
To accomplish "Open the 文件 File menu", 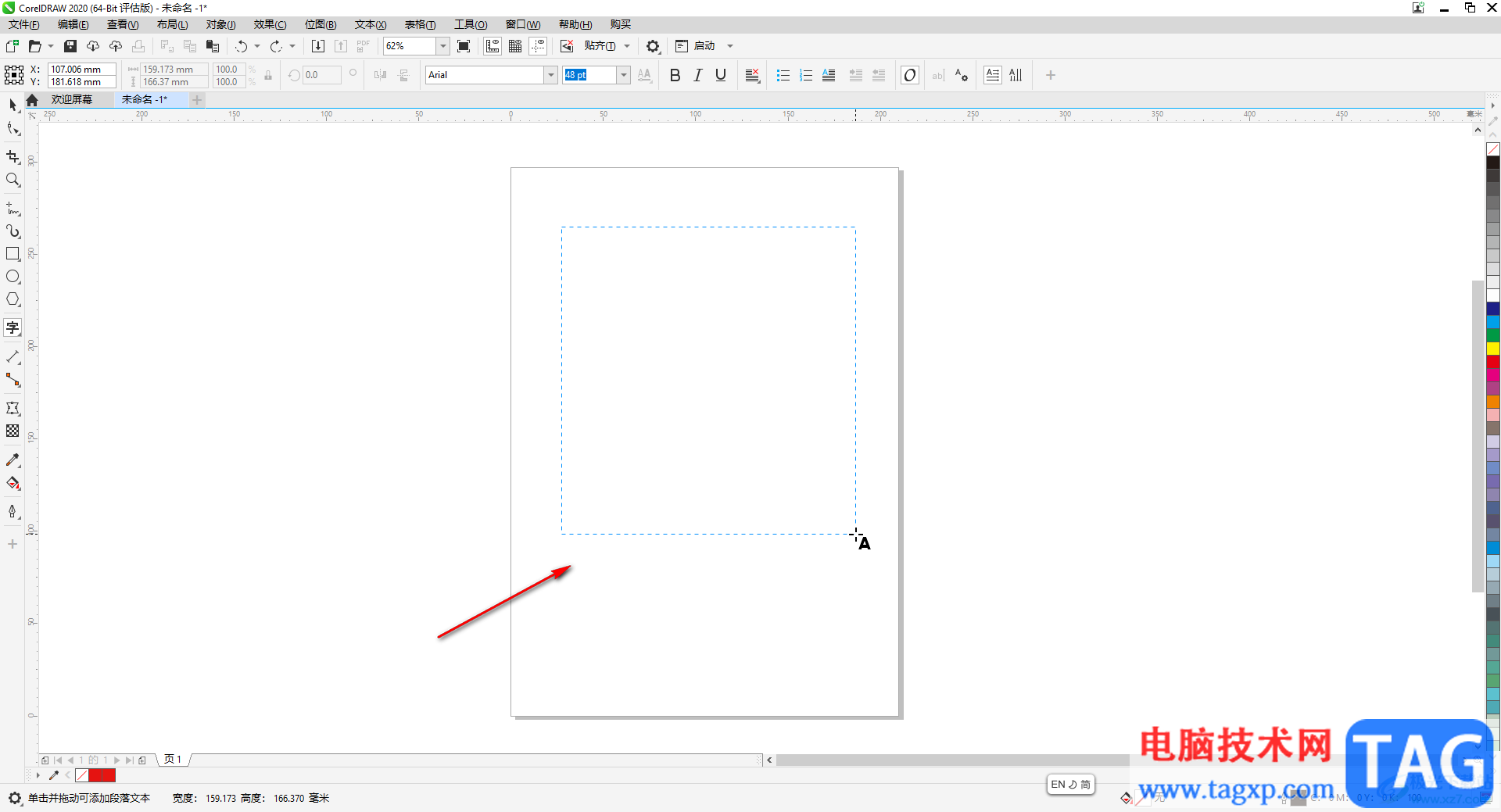I will (23, 24).
